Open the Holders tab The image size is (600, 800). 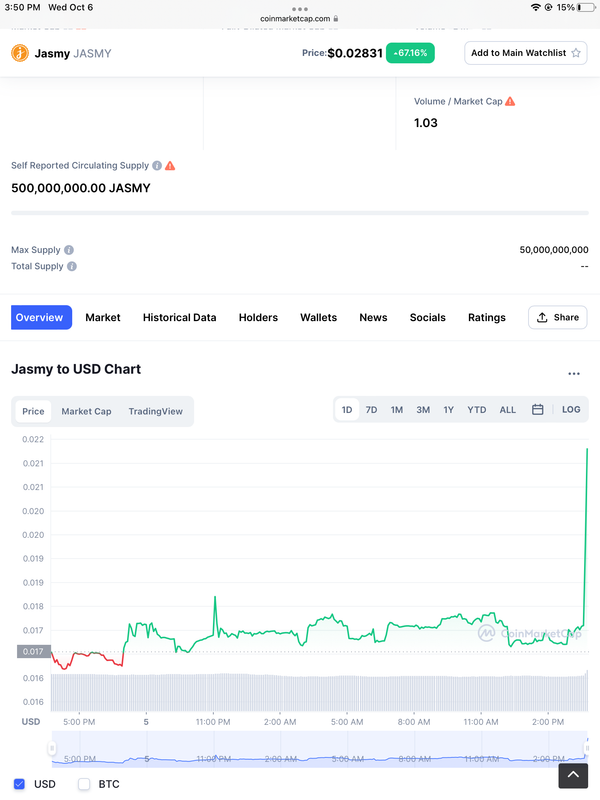click(258, 317)
